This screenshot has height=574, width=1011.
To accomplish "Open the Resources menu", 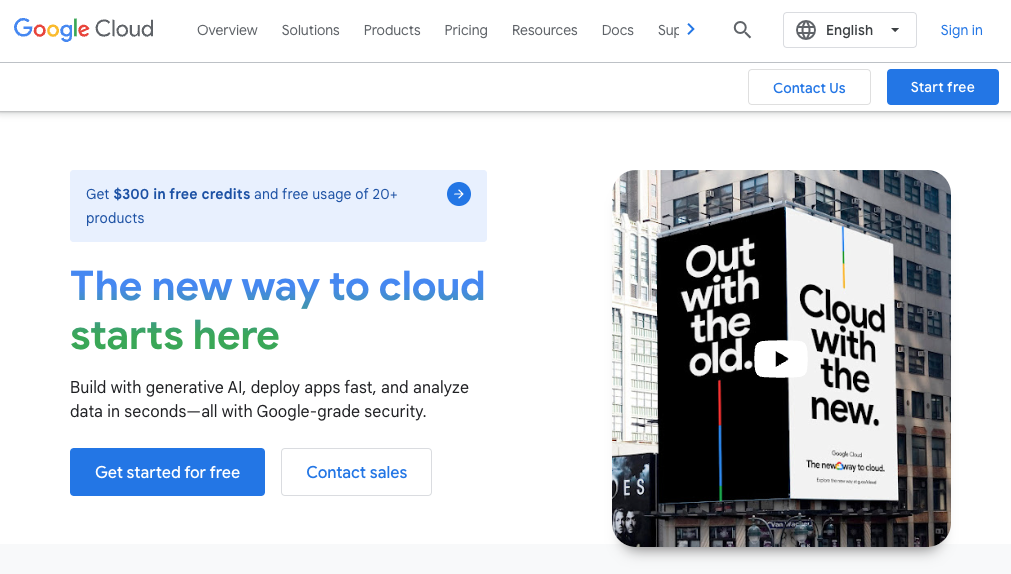I will coord(545,30).
